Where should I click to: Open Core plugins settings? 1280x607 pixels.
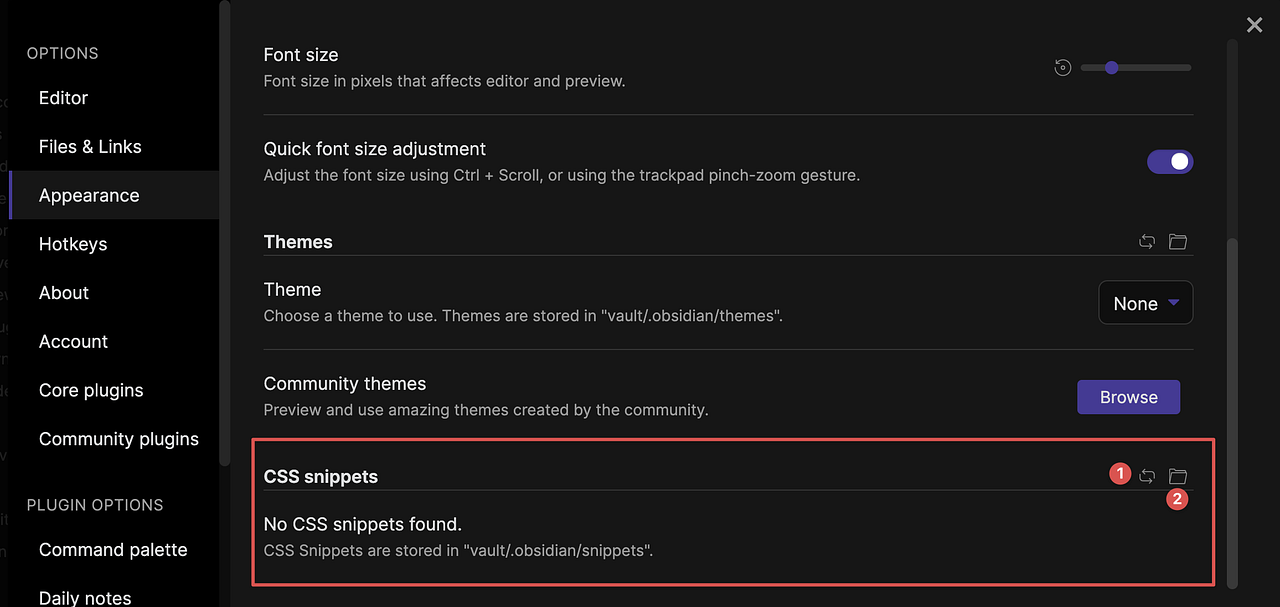(x=90, y=390)
